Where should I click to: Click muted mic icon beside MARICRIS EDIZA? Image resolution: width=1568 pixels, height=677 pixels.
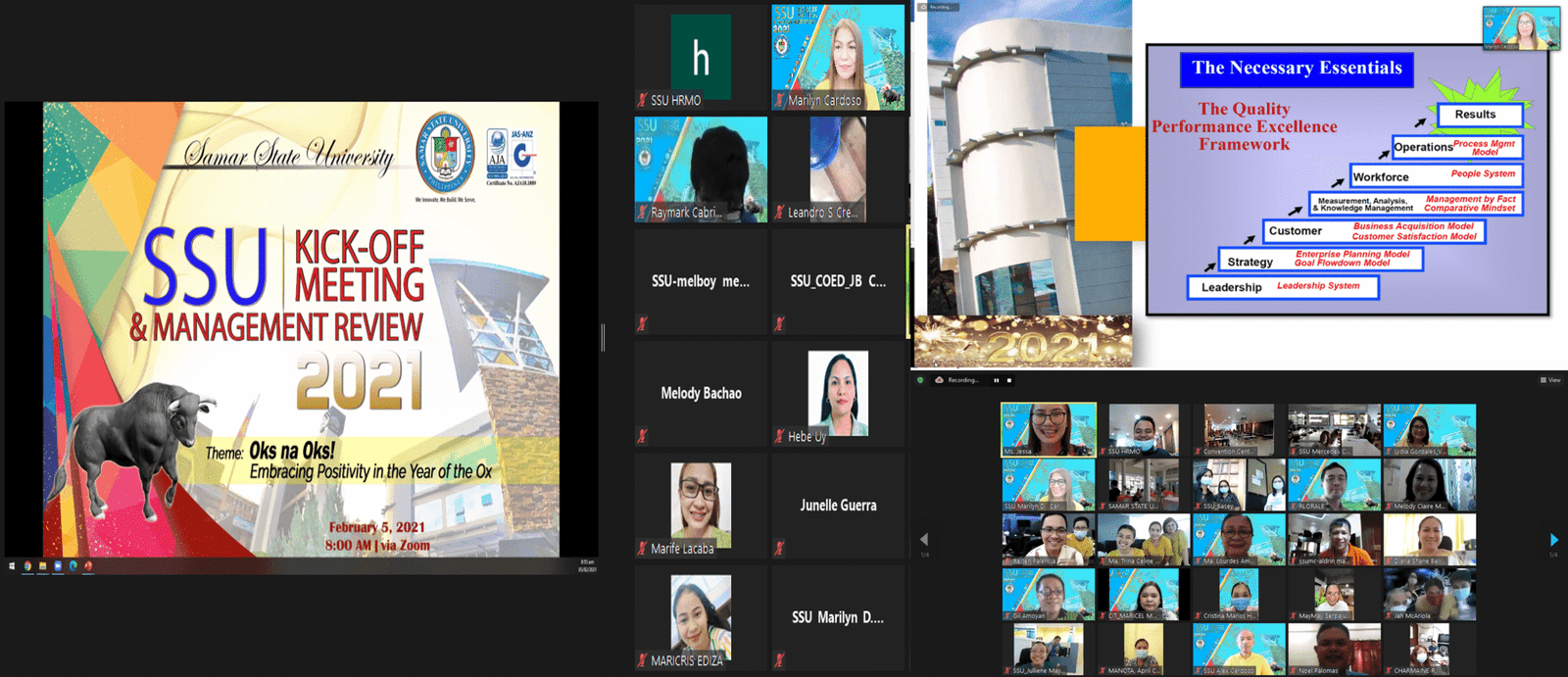pyautogui.click(x=643, y=660)
